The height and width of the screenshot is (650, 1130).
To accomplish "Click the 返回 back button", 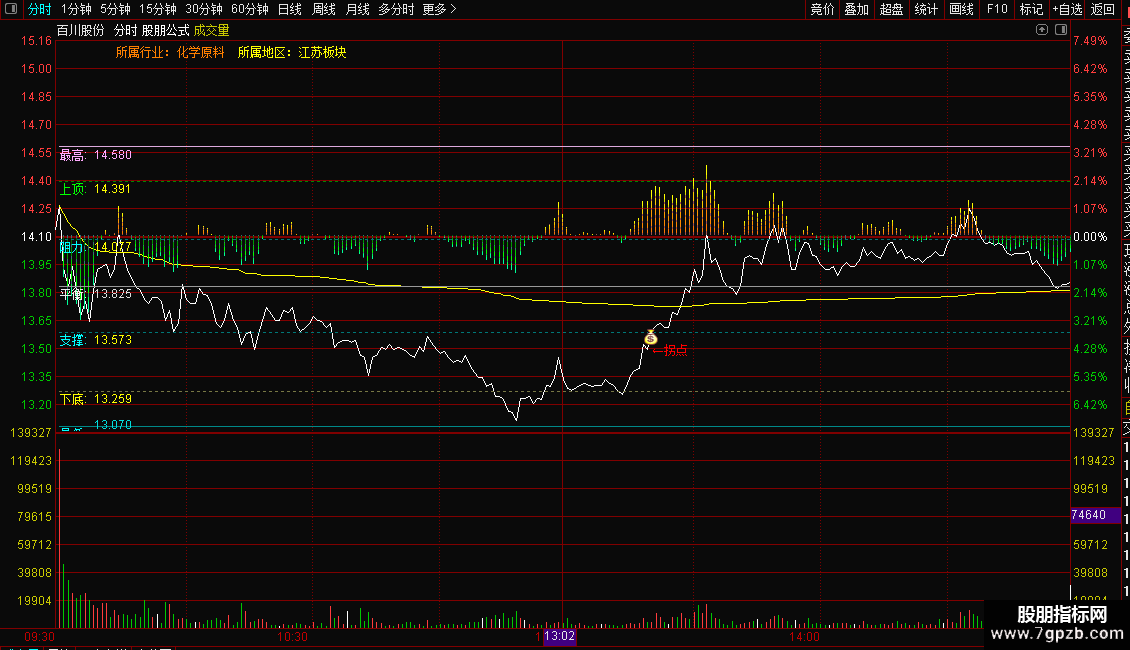I will click(1103, 9).
